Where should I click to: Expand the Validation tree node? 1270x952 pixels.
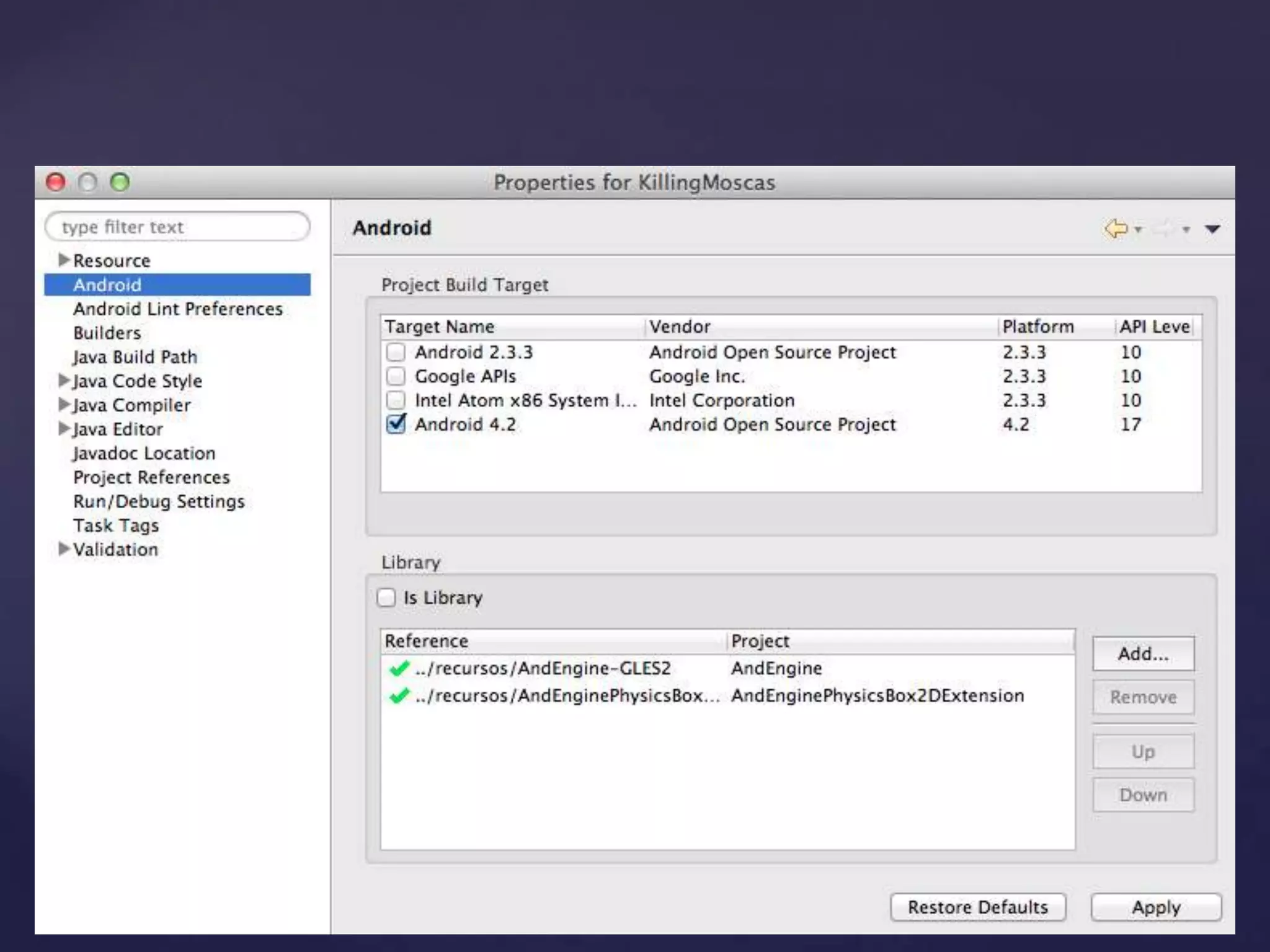(63, 549)
